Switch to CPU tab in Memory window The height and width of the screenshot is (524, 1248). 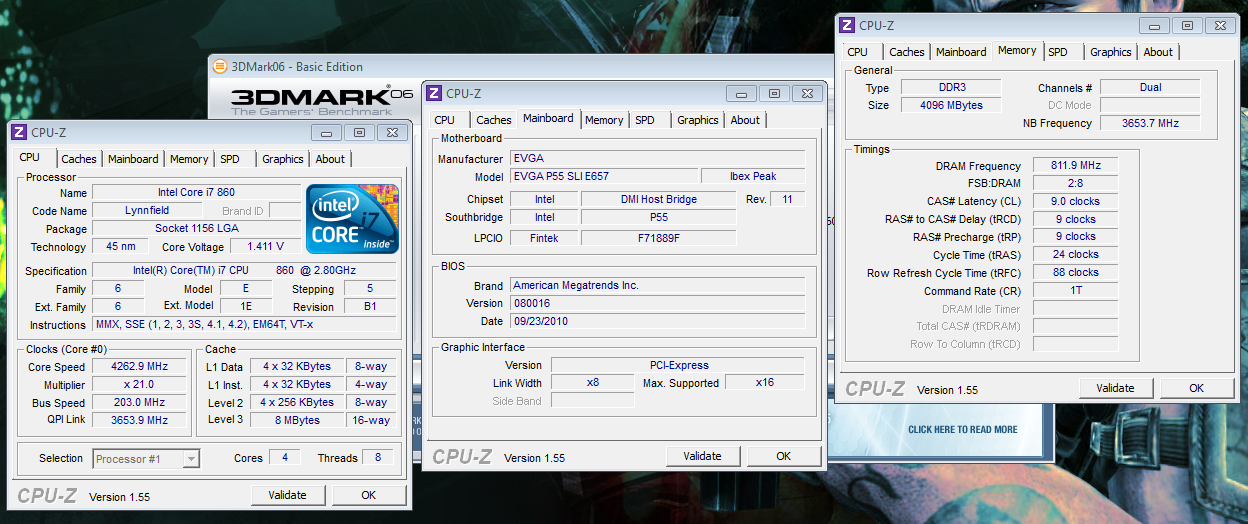857,52
